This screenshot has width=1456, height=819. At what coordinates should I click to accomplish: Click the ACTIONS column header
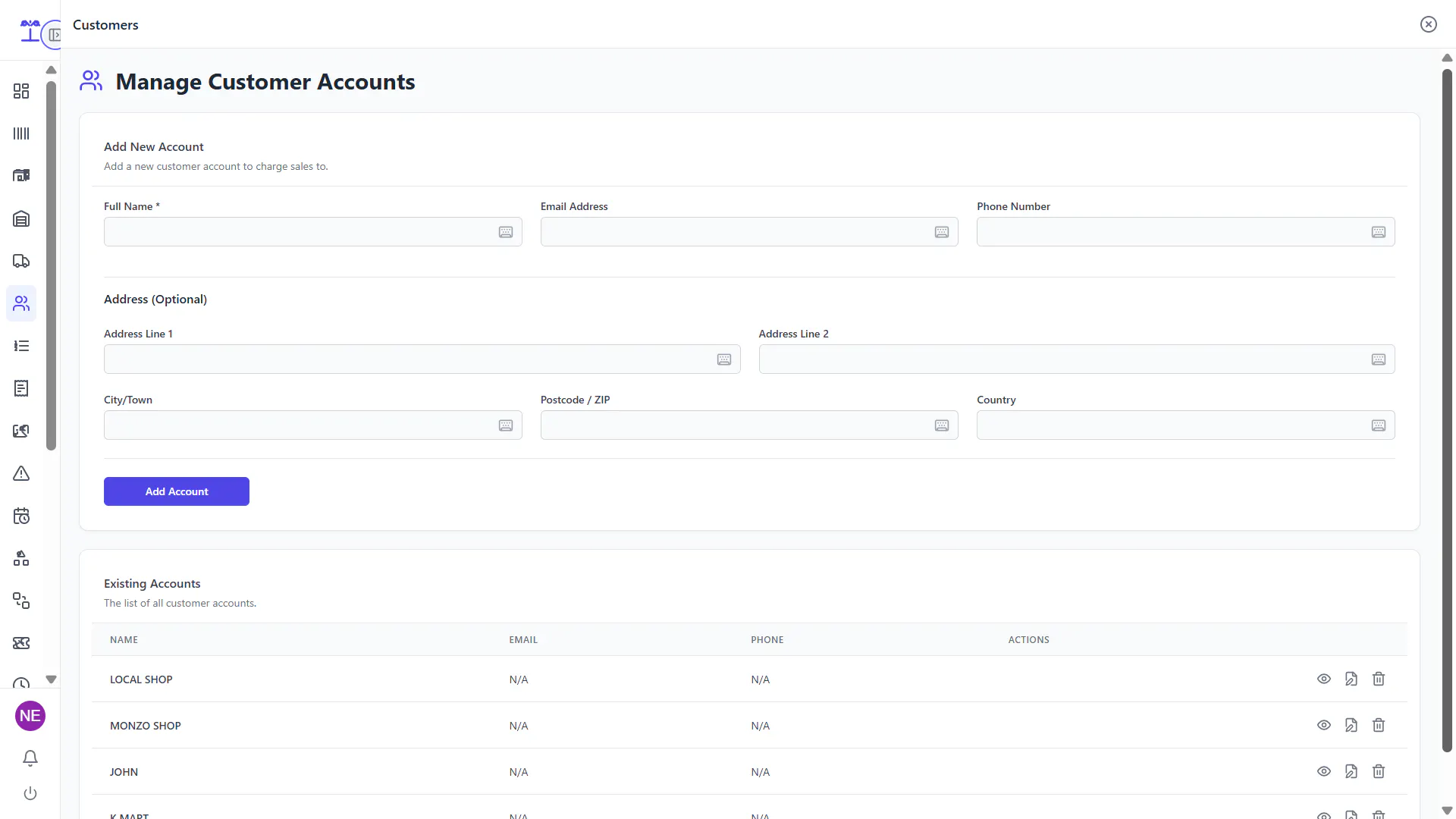click(x=1029, y=640)
